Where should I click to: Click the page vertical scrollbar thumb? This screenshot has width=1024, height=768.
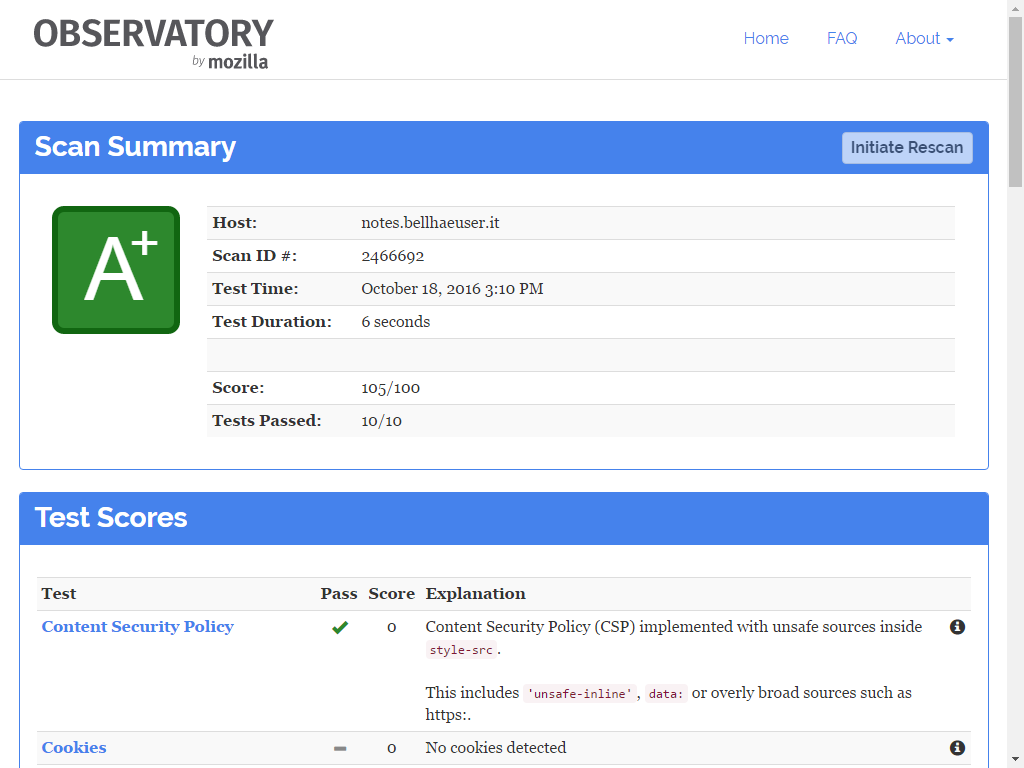tap(1016, 101)
